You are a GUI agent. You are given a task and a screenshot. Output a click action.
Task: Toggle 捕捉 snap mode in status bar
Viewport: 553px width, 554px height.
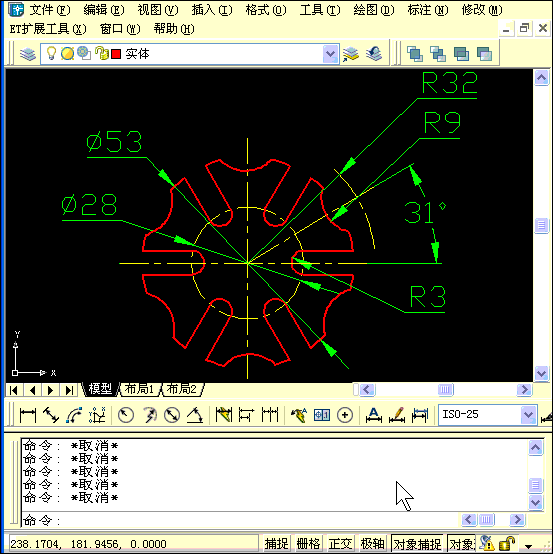[x=276, y=544]
